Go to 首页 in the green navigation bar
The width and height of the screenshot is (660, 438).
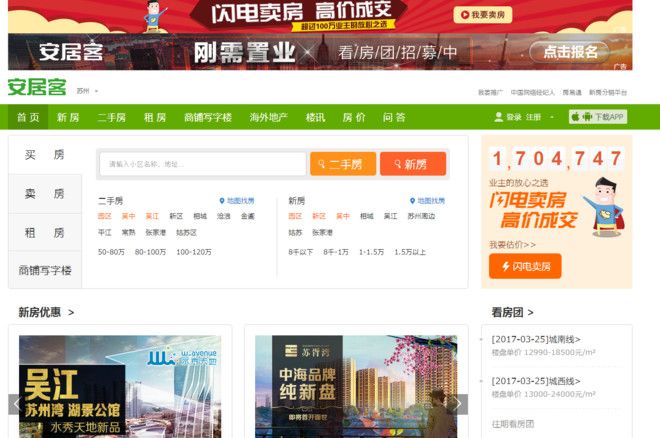coord(28,117)
